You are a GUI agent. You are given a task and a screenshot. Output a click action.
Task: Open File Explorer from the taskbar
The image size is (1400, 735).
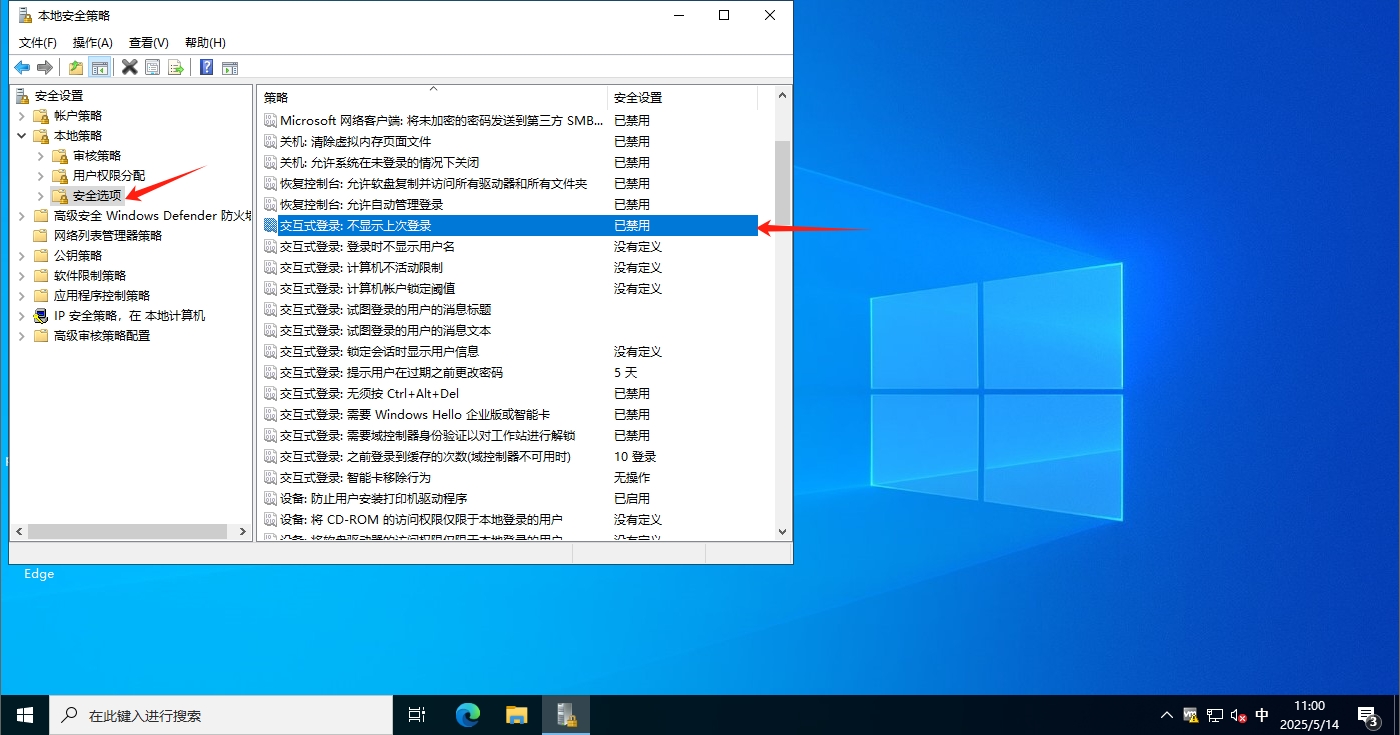[516, 715]
